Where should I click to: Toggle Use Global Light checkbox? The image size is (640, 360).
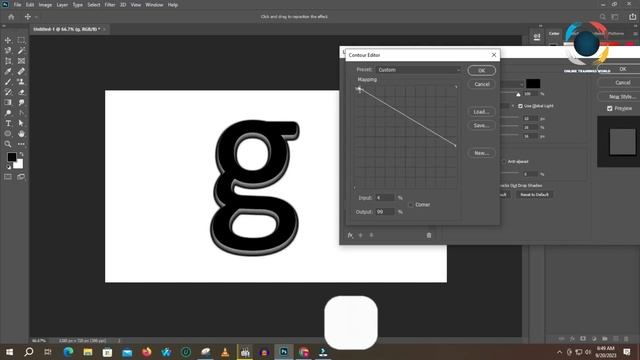520,106
